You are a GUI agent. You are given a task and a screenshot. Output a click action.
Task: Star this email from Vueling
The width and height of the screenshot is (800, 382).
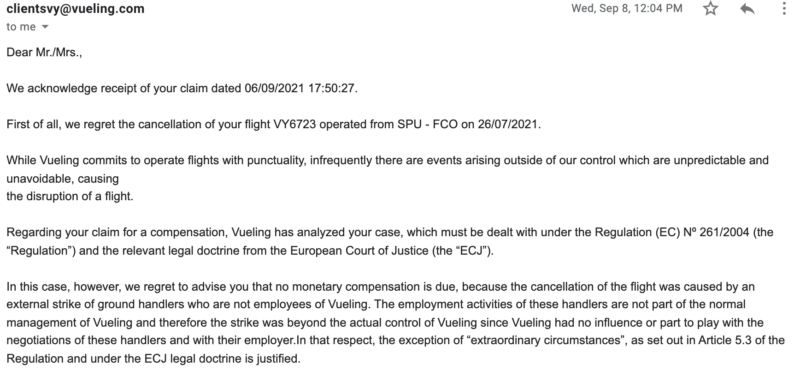710,9
